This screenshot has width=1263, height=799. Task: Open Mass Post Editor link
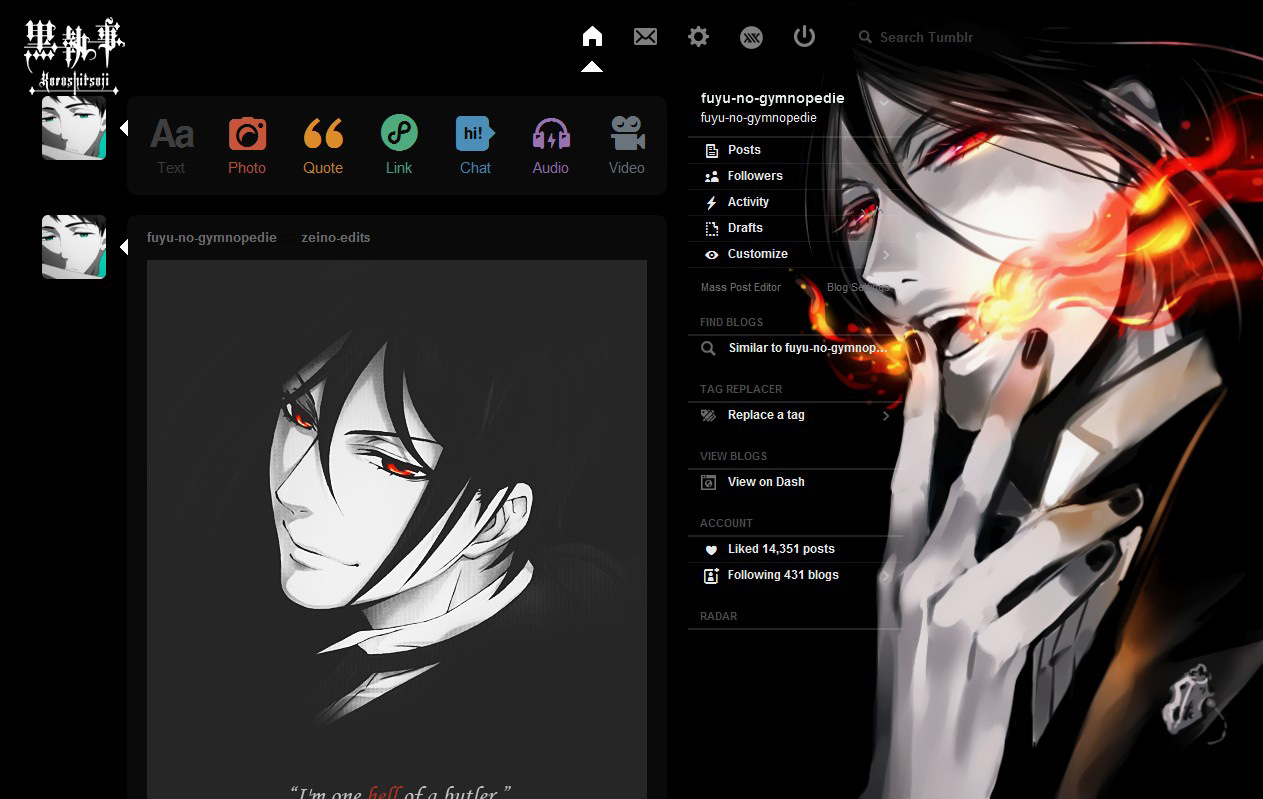tap(741, 287)
